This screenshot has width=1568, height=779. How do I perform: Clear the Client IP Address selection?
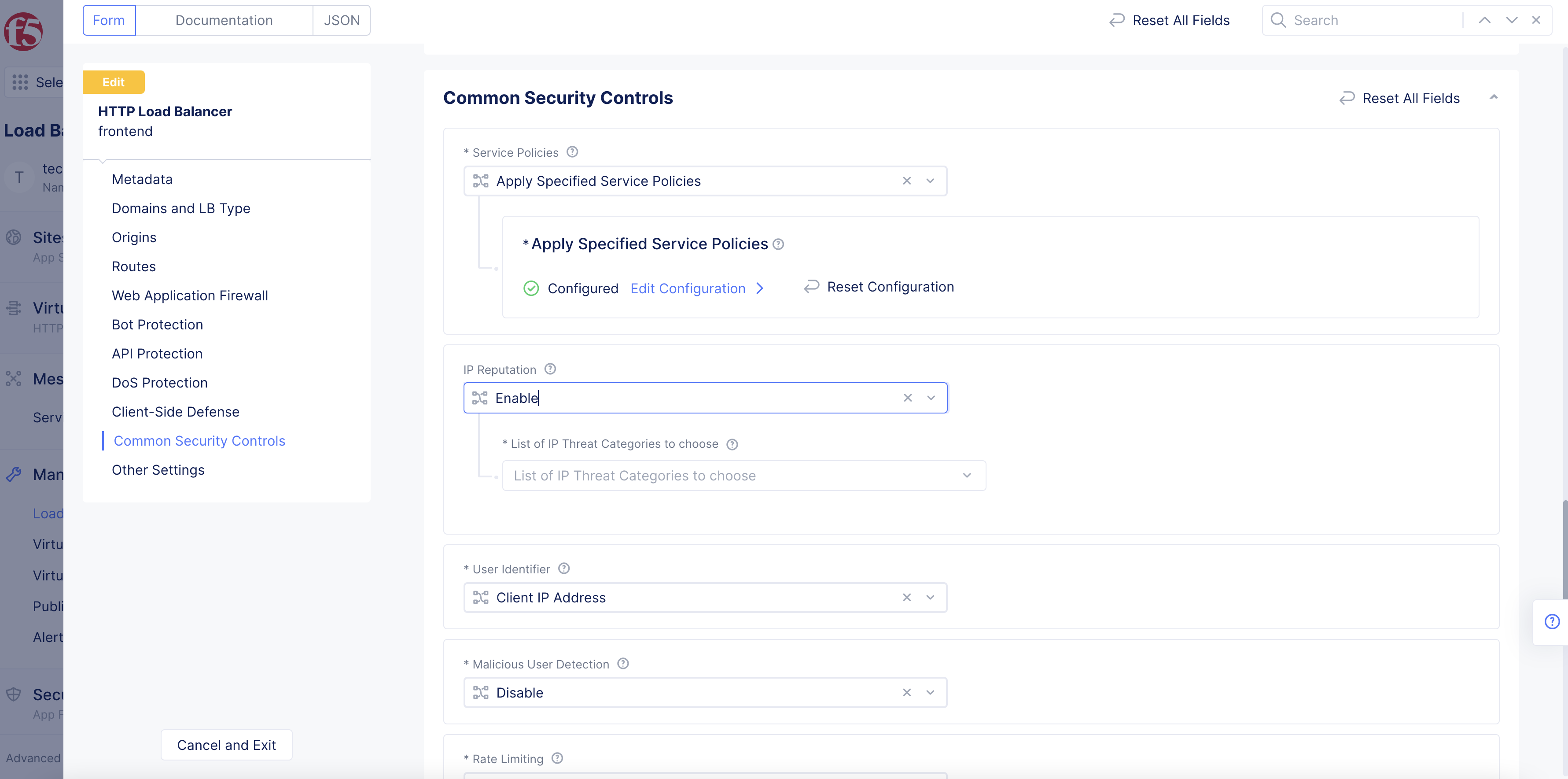[x=906, y=598]
